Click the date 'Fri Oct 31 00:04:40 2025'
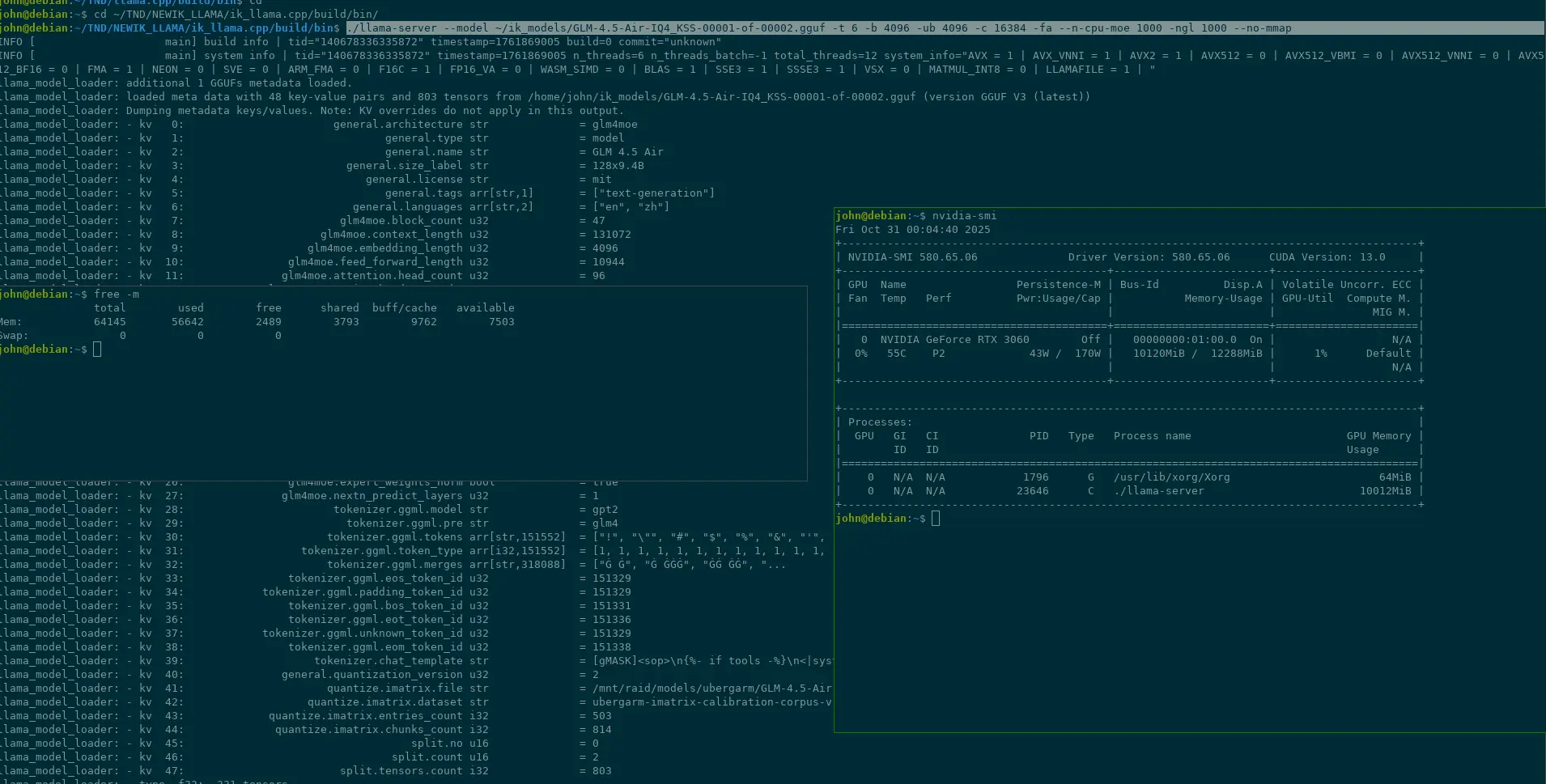Image resolution: width=1546 pixels, height=784 pixels. pyautogui.click(x=913, y=230)
